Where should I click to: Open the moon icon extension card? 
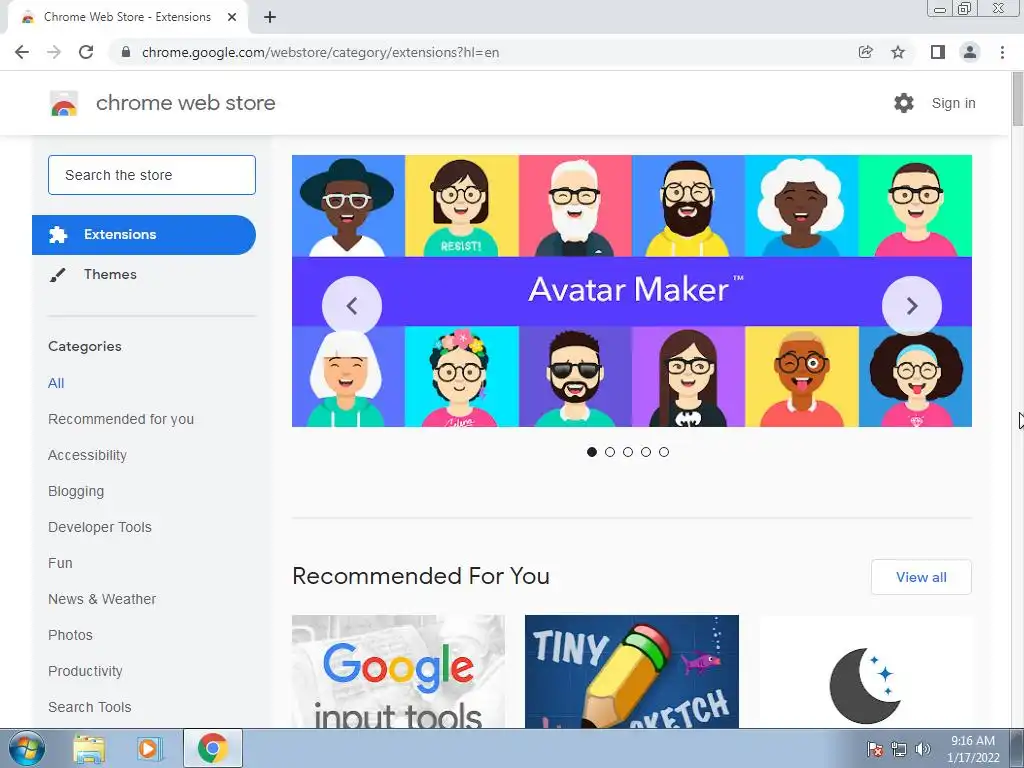[x=865, y=671]
